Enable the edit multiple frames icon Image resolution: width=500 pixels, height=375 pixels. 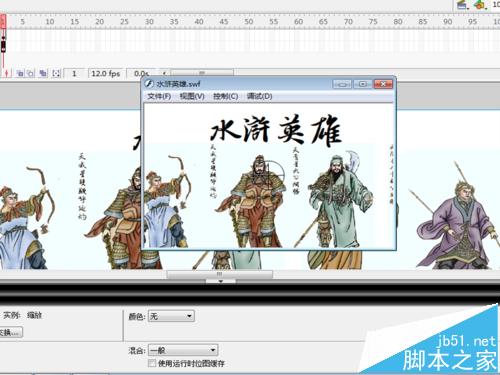coord(43,73)
